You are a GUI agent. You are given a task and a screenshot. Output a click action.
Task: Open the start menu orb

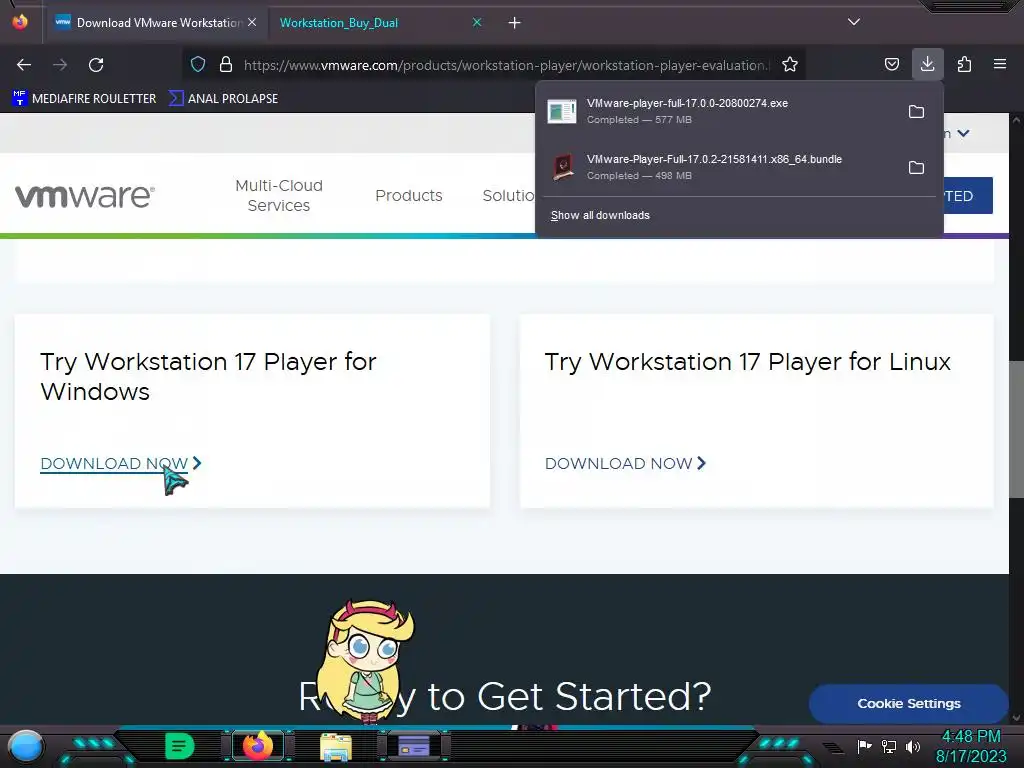(26, 746)
